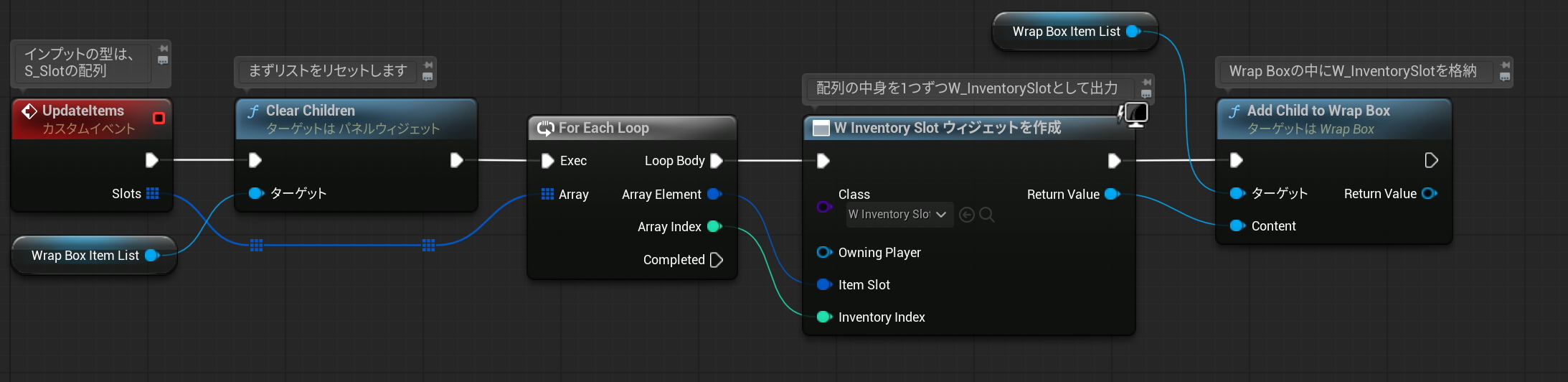Select the For Each Loop node header
The width and height of the screenshot is (1568, 382).
603,128
